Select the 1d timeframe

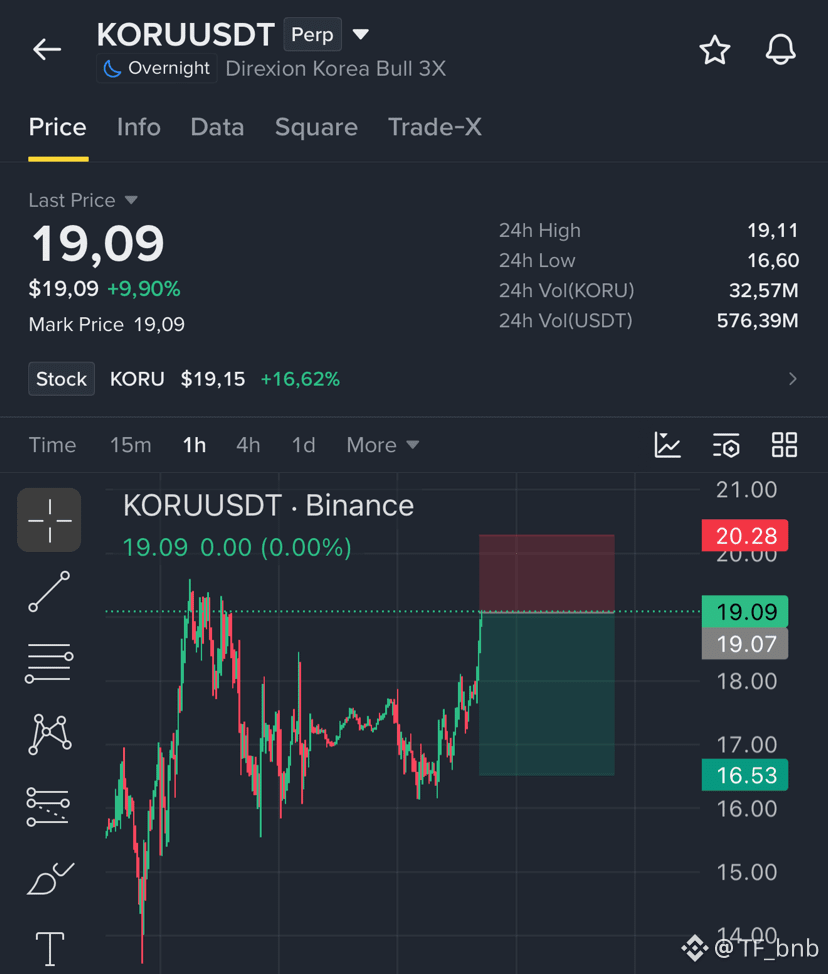pyautogui.click(x=304, y=445)
